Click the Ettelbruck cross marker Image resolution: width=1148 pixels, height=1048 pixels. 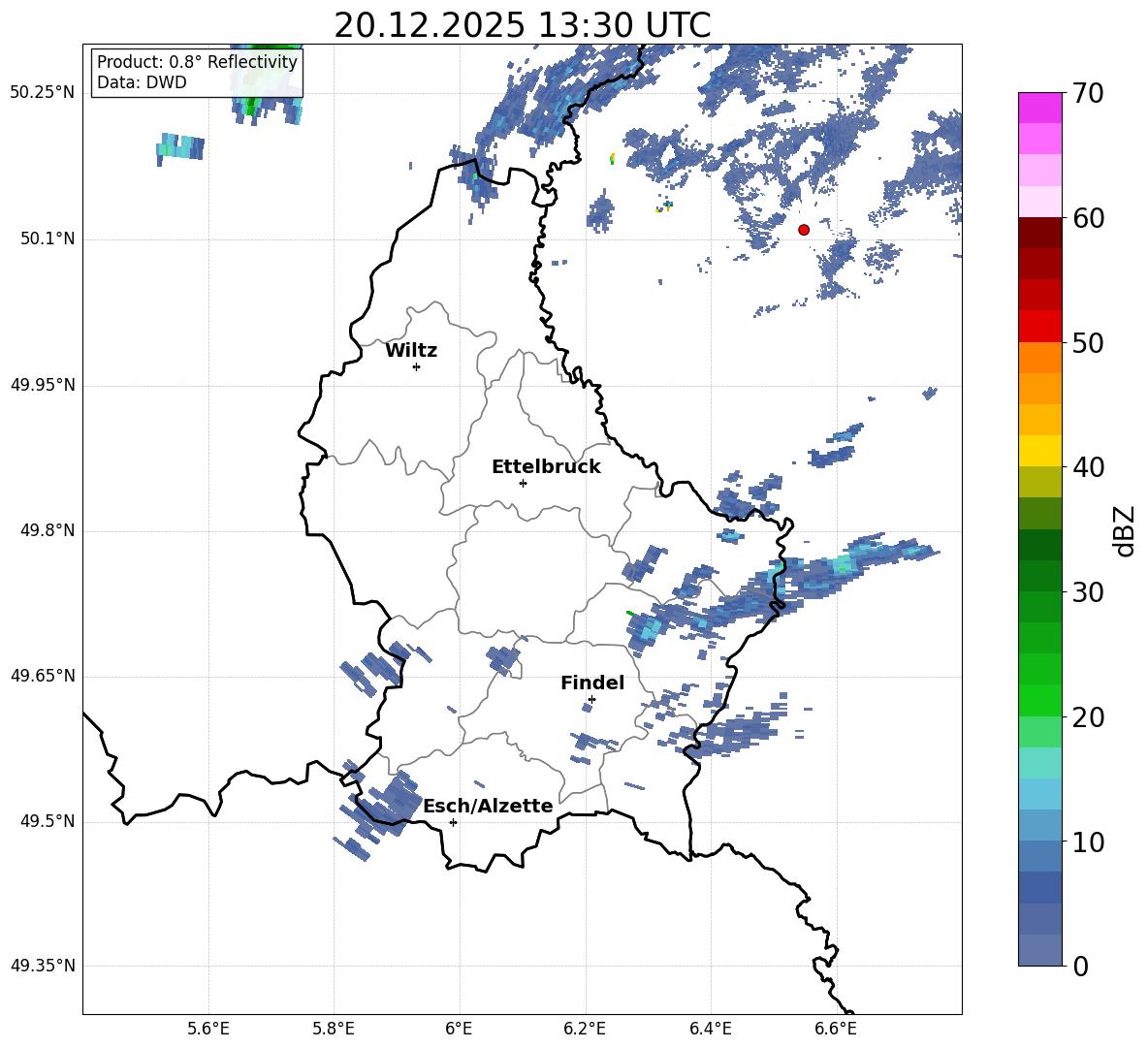[x=523, y=483]
